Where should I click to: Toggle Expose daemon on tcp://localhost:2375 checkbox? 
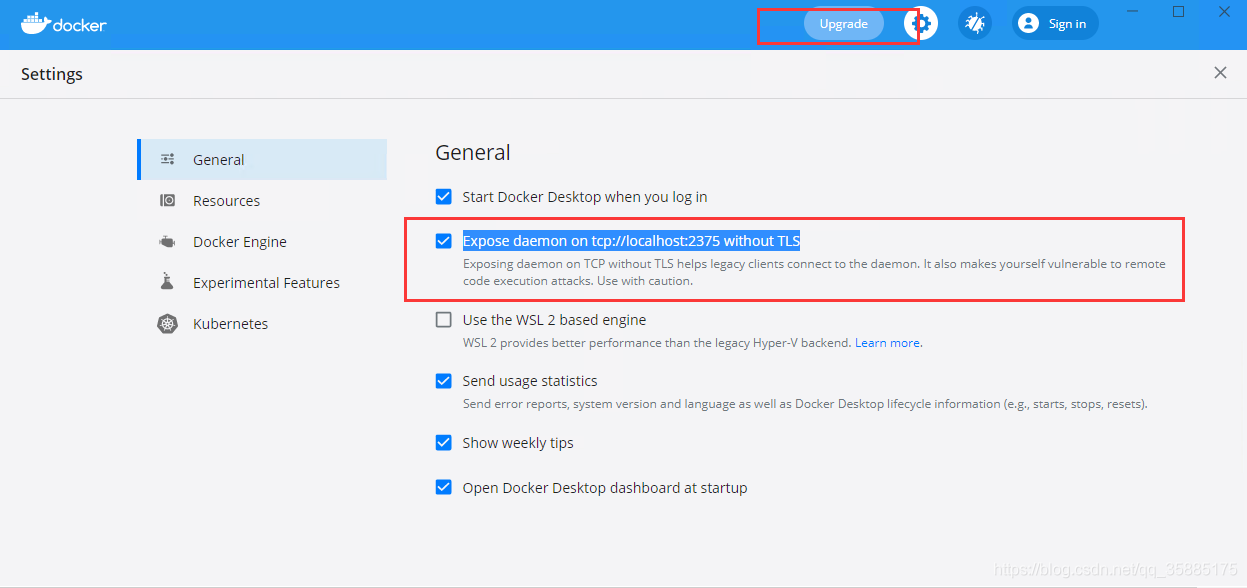444,241
